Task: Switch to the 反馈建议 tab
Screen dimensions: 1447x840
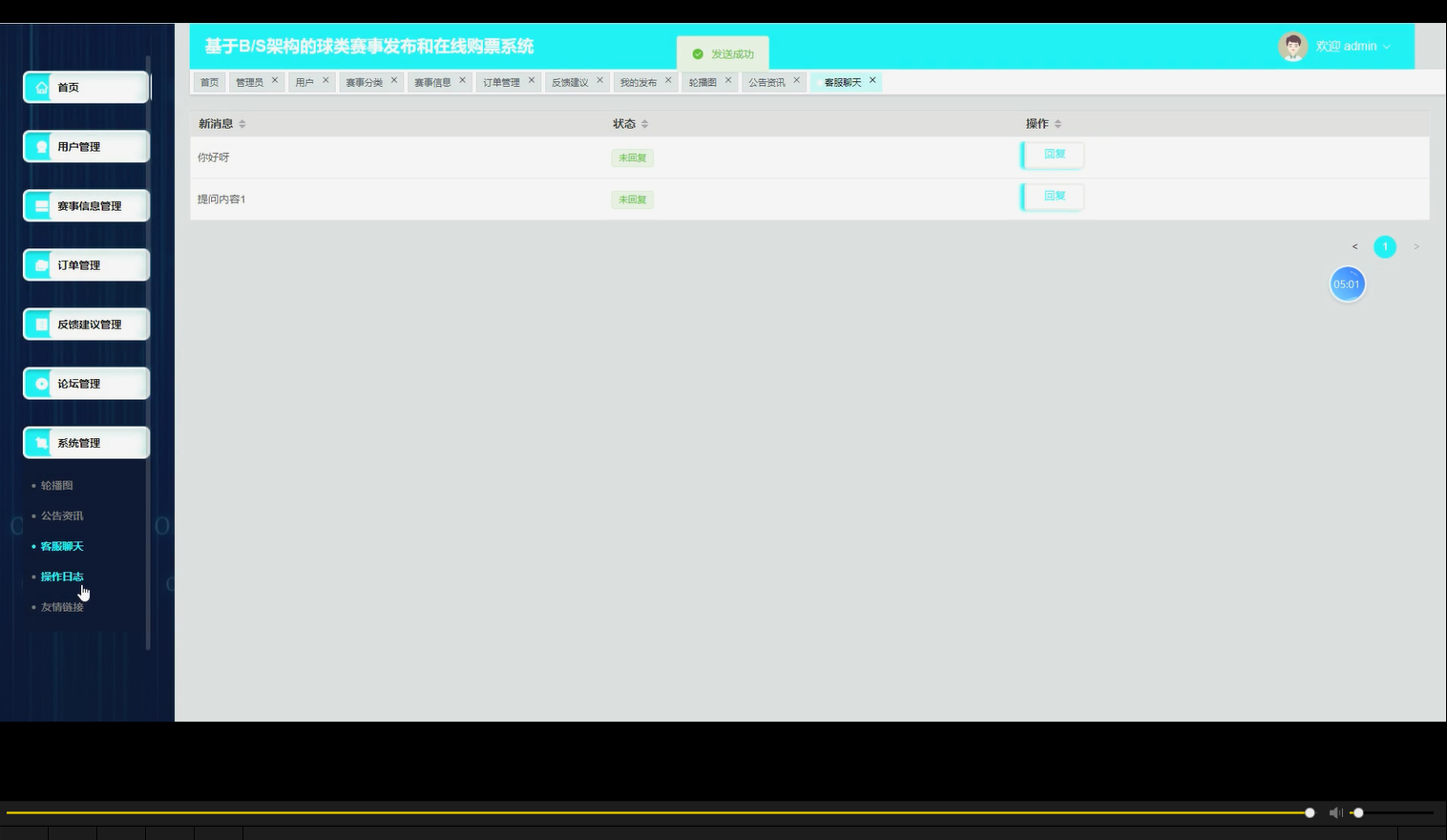Action: coord(570,83)
